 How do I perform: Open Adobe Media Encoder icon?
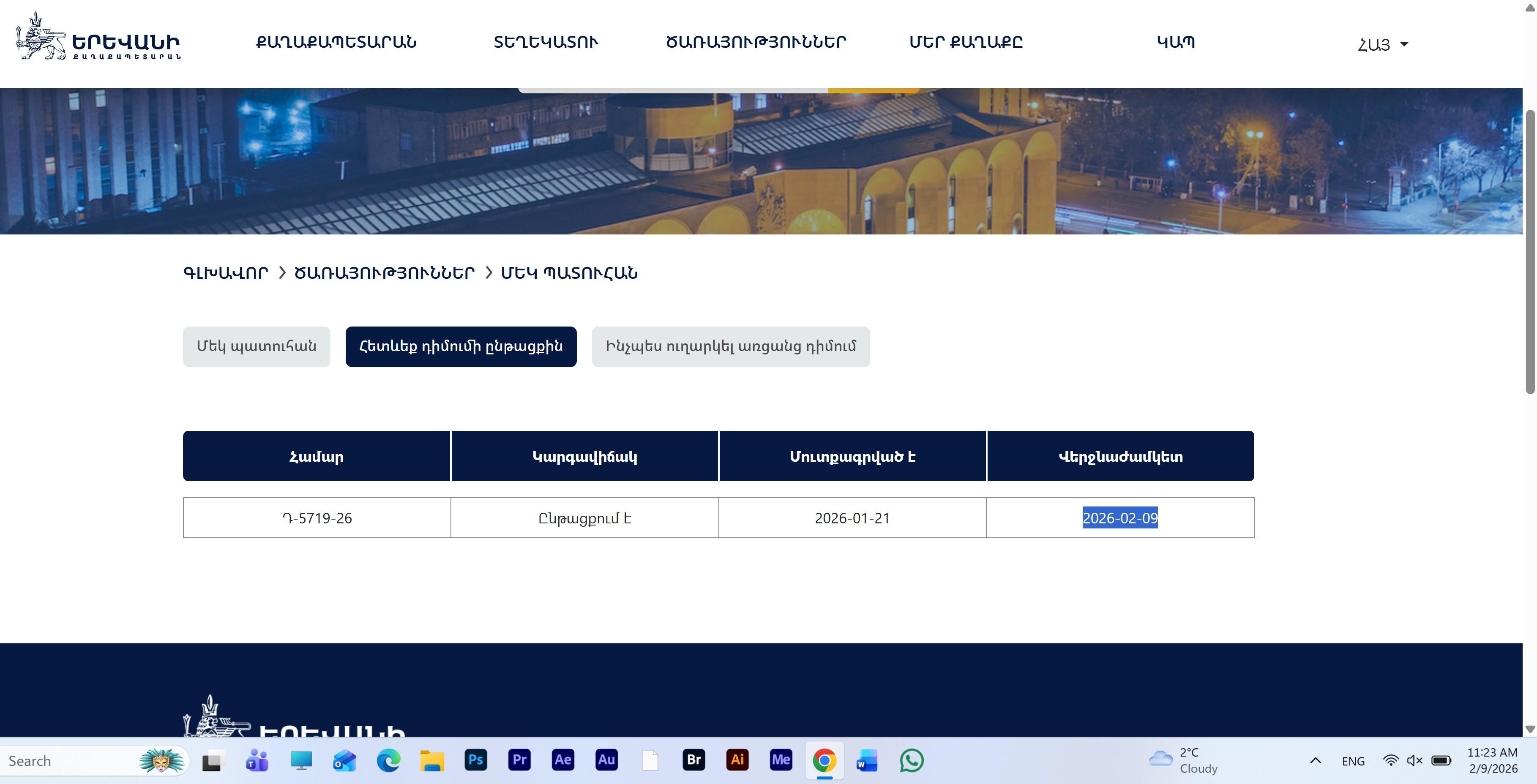[x=781, y=760]
